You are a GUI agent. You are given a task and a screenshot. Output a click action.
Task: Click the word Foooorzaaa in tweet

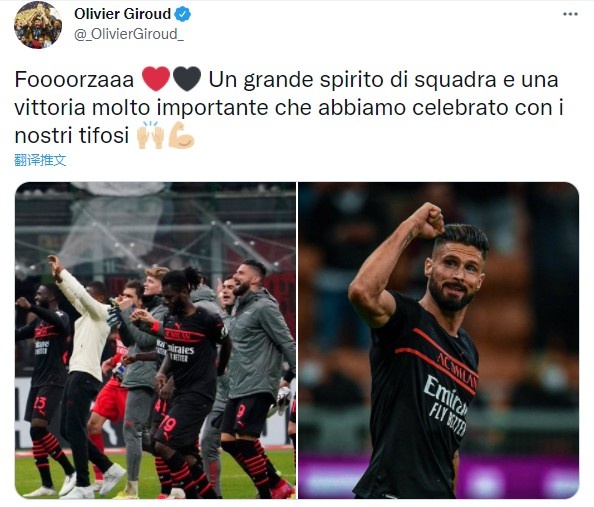74,80
